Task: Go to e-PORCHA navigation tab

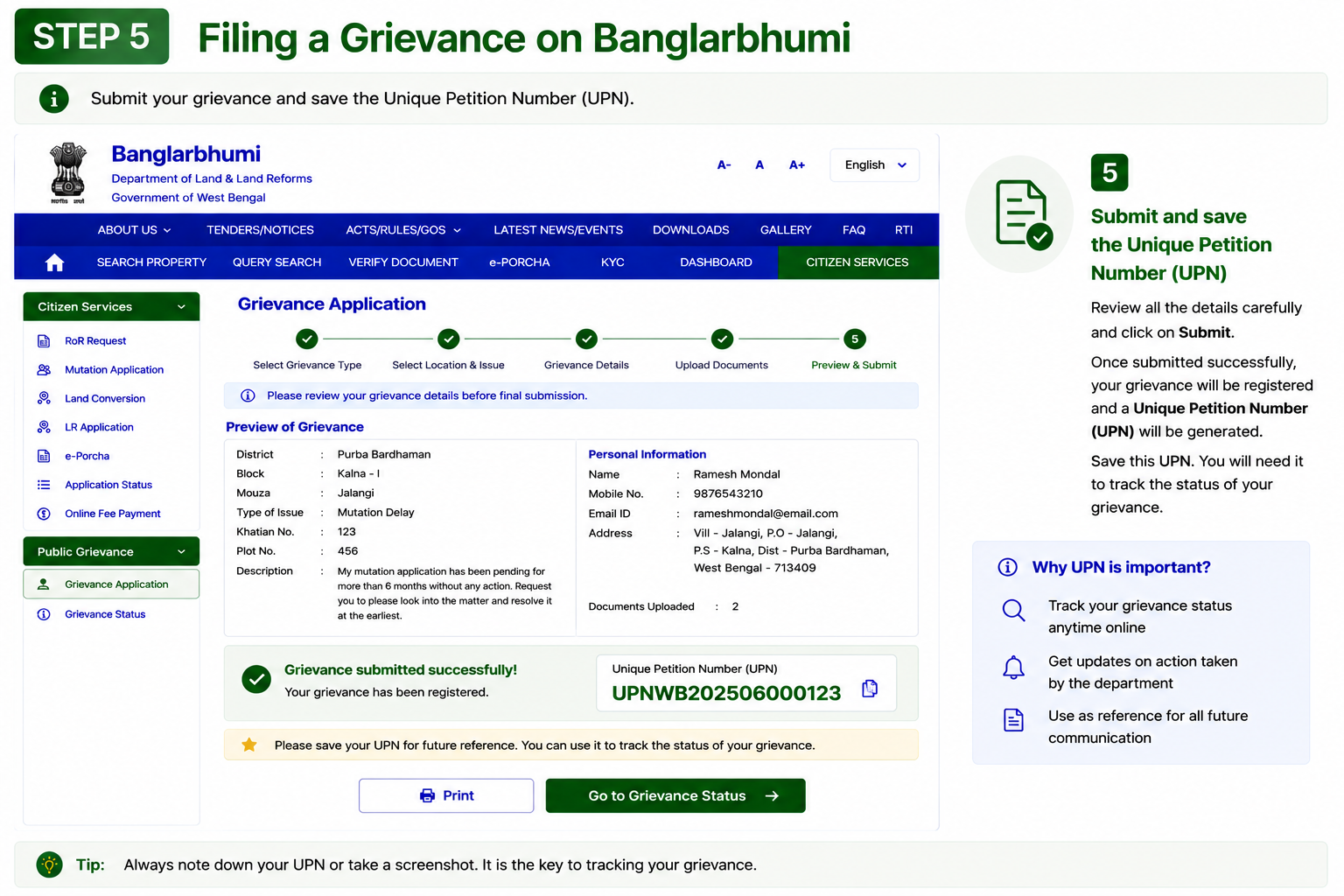Action: coord(520,262)
